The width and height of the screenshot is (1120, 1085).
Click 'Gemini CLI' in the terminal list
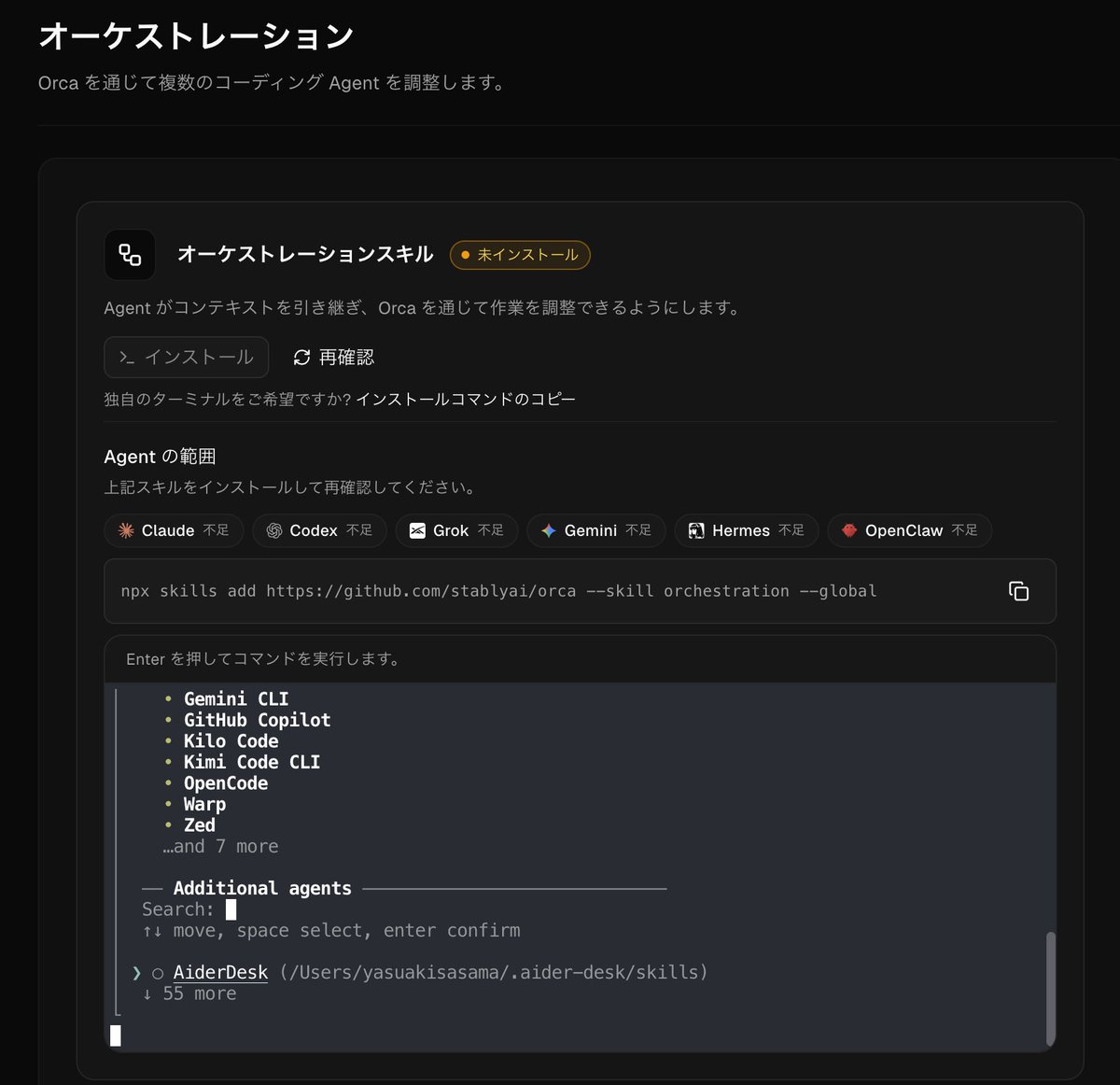tap(236, 698)
